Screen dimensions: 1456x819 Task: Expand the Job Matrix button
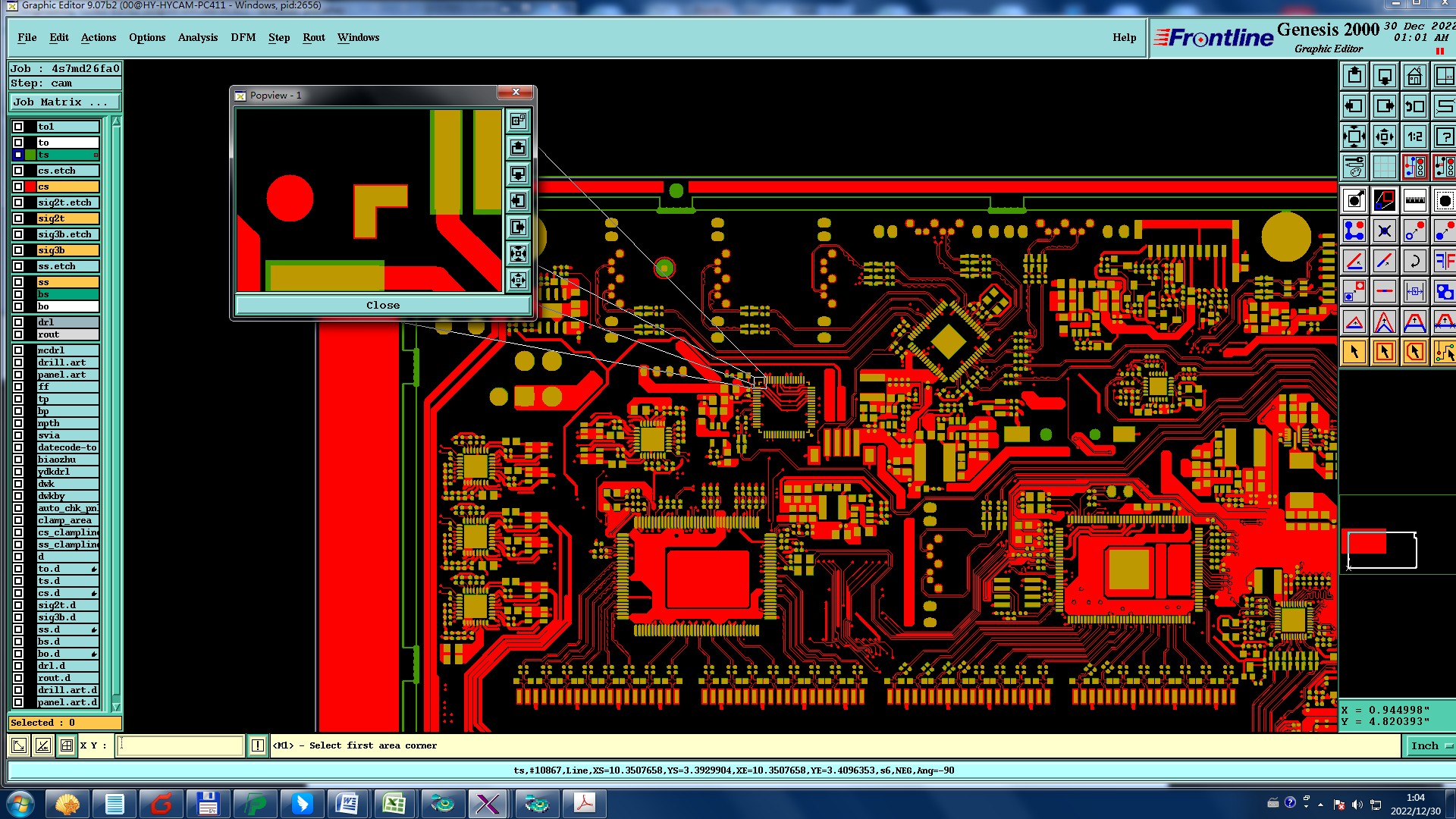pos(64,102)
